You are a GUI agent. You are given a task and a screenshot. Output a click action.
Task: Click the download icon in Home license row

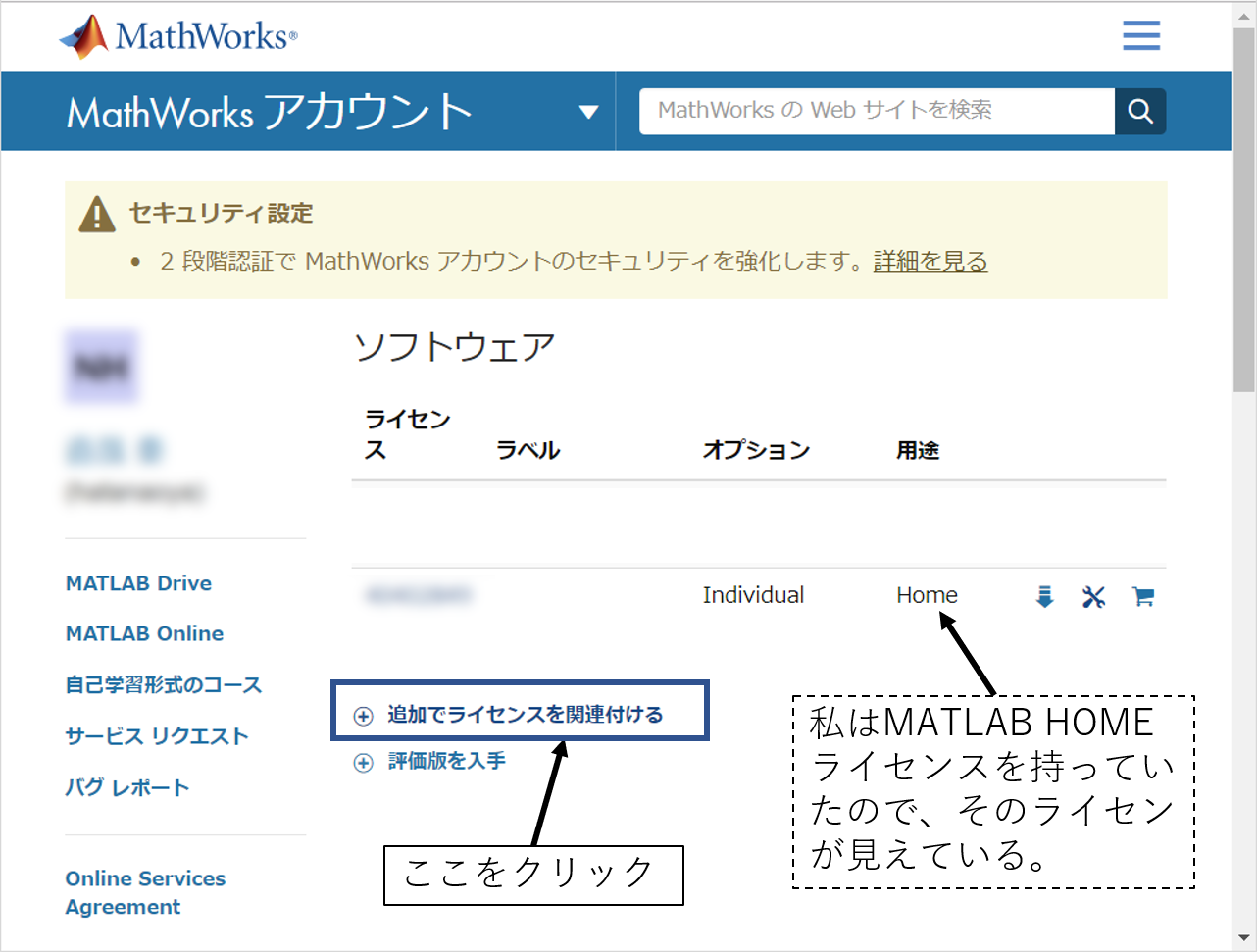(1045, 596)
